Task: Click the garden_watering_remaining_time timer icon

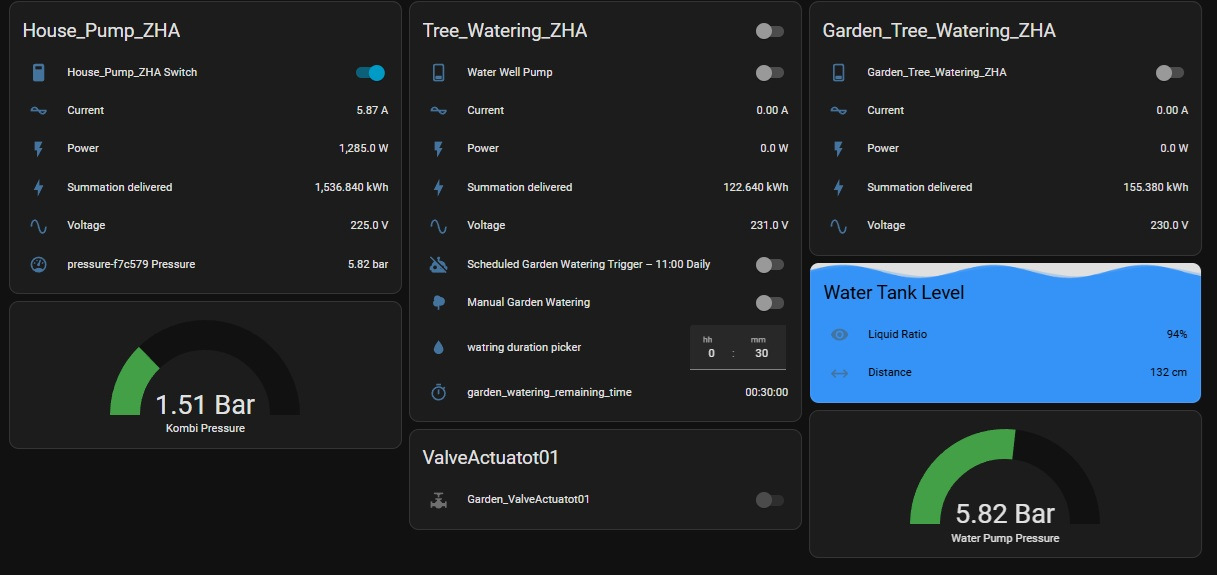Action: [x=438, y=393]
